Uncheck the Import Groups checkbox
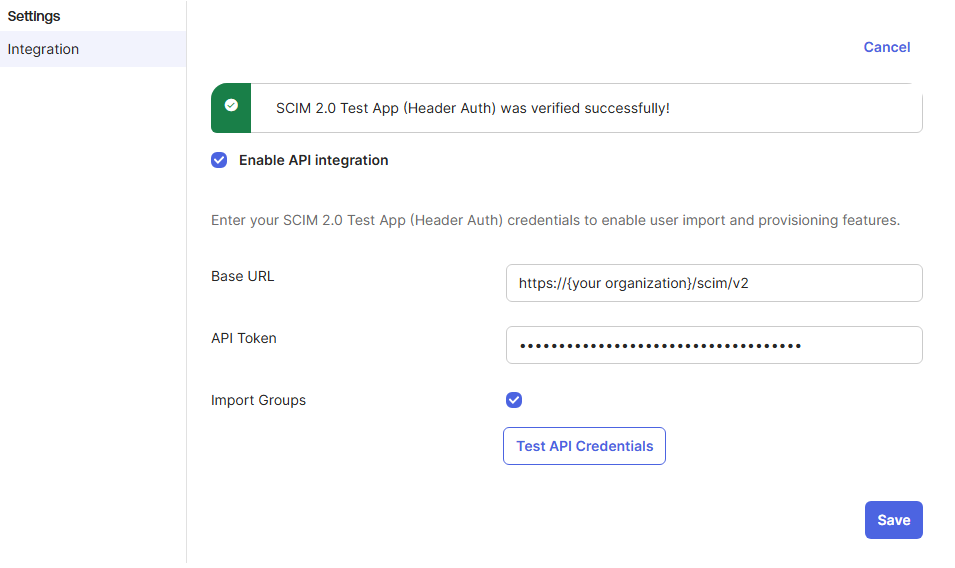This screenshot has height=568, width=955. pyautogui.click(x=514, y=400)
